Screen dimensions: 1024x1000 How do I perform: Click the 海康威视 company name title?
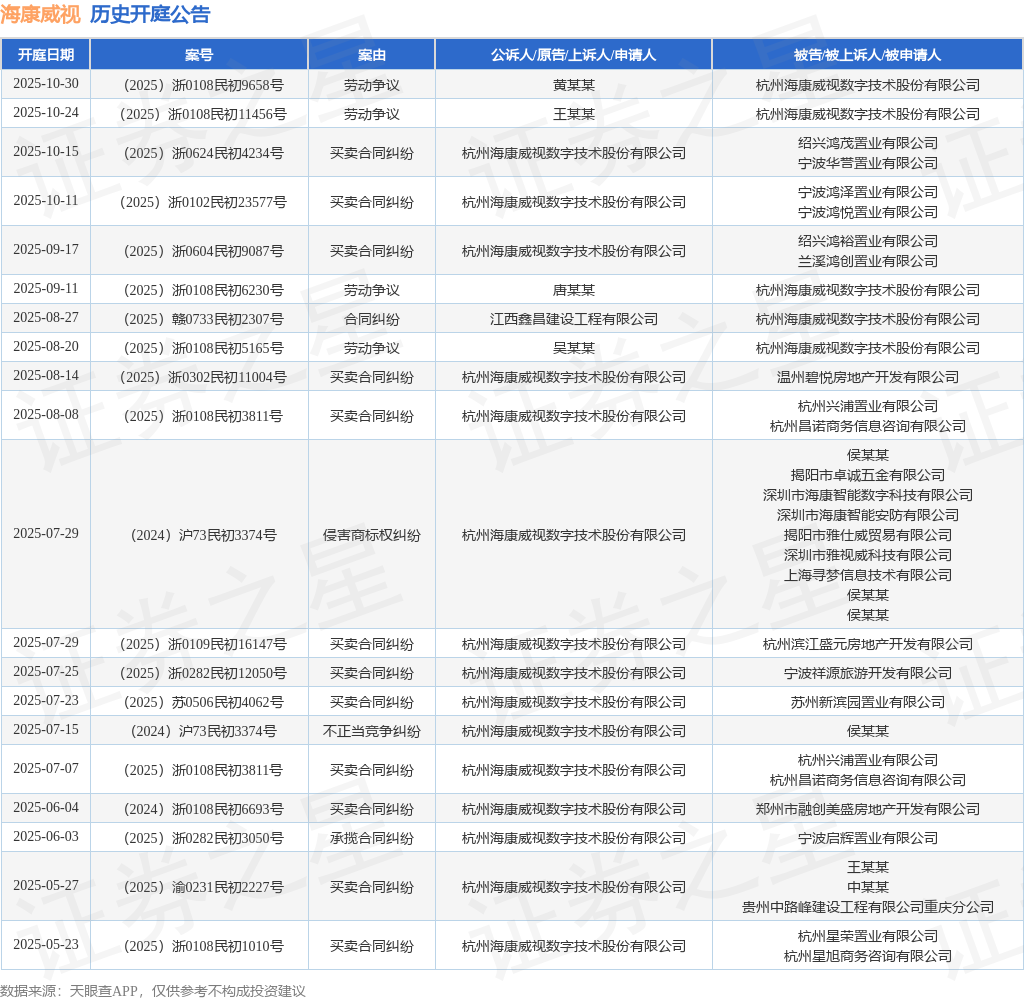pyautogui.click(x=40, y=14)
